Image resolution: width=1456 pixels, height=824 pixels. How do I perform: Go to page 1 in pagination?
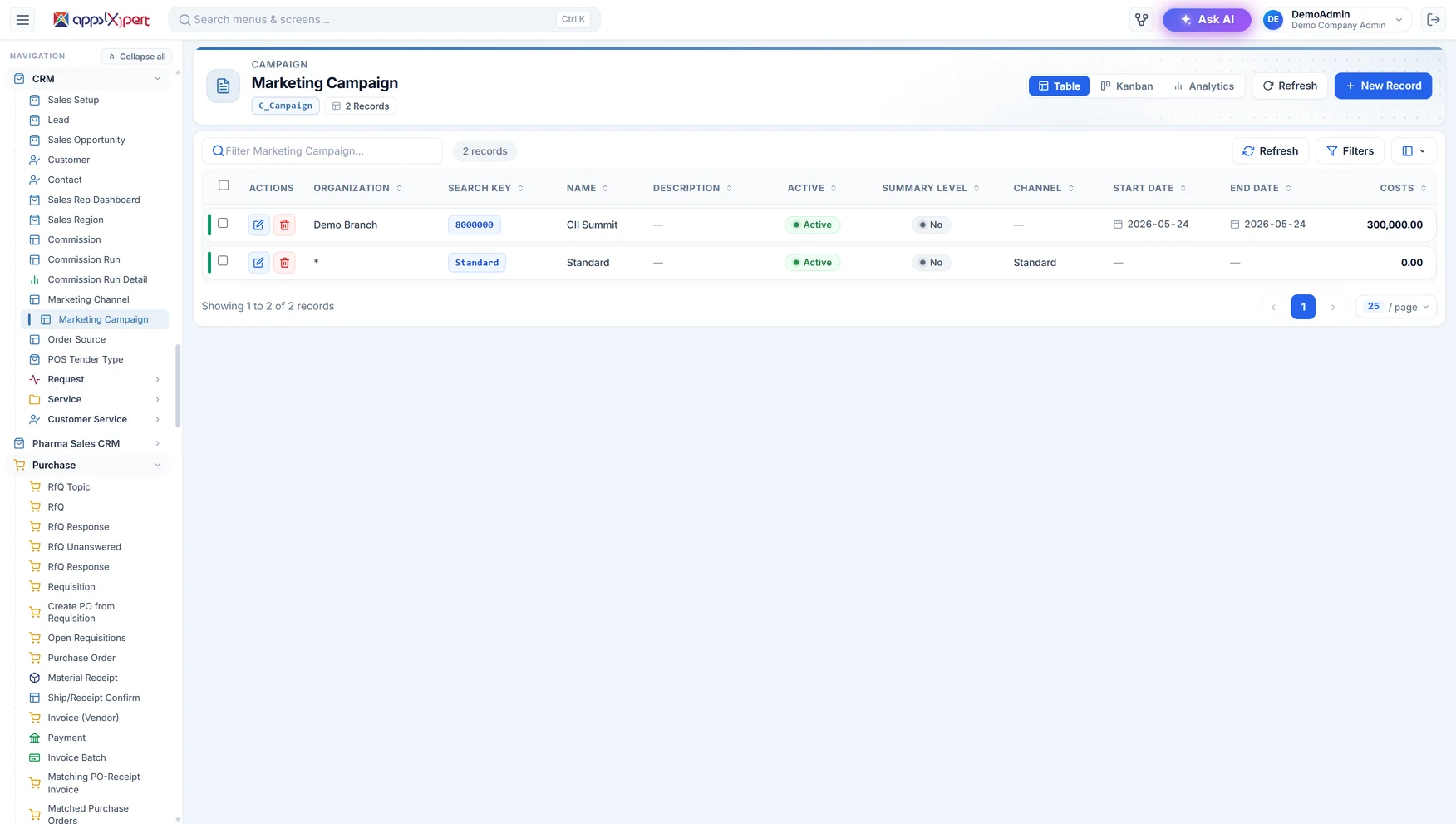(x=1302, y=307)
